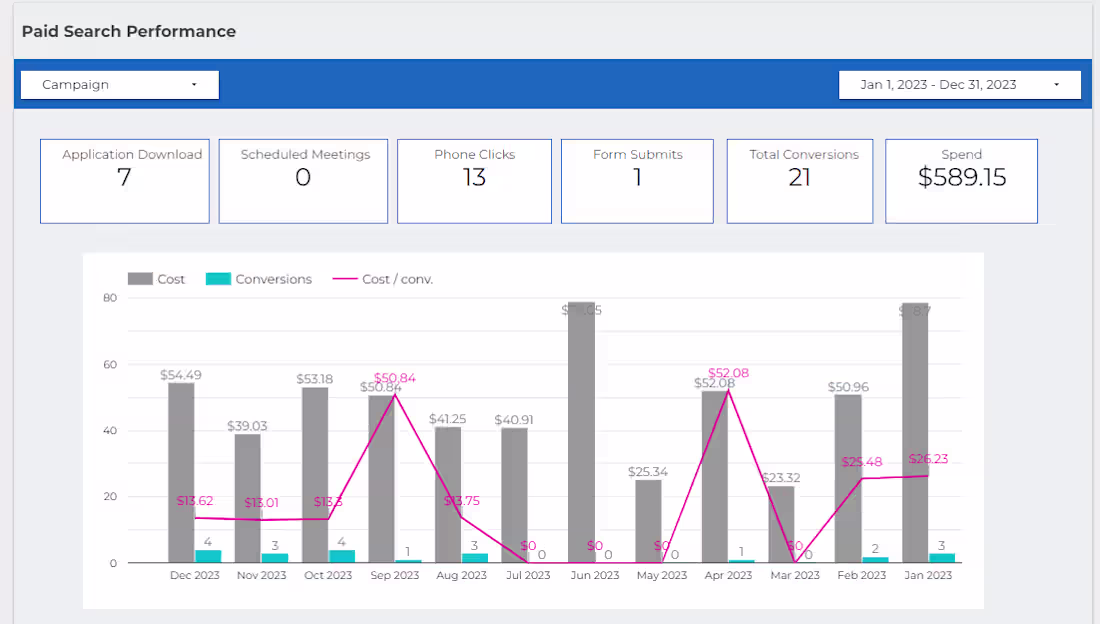The image size is (1100, 624).
Task: Click the Paid Search Performance title
Action: [x=128, y=31]
